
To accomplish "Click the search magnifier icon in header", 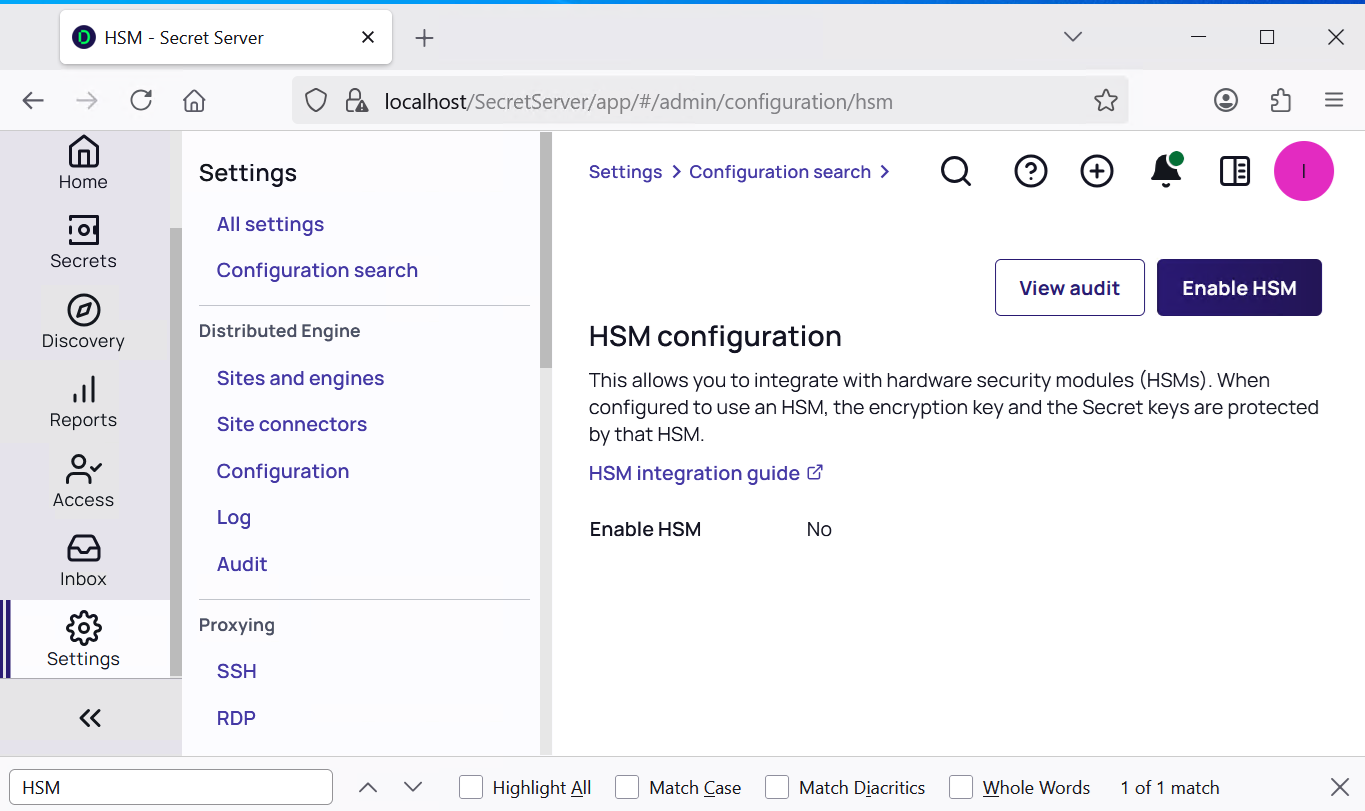I will click(956, 172).
